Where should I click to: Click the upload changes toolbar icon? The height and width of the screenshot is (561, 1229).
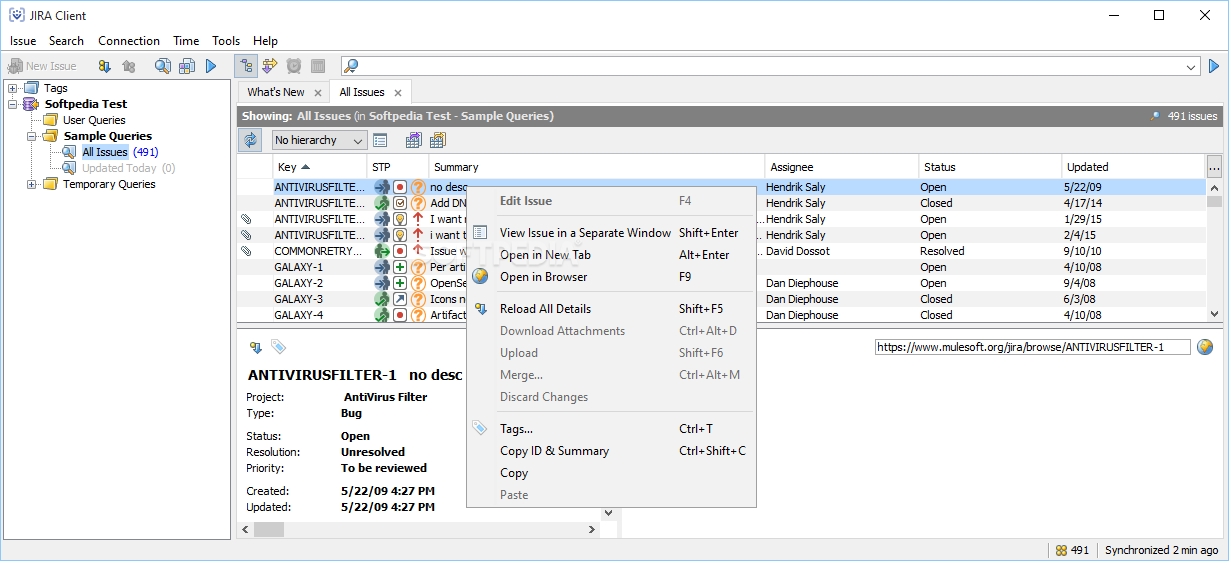(x=128, y=66)
